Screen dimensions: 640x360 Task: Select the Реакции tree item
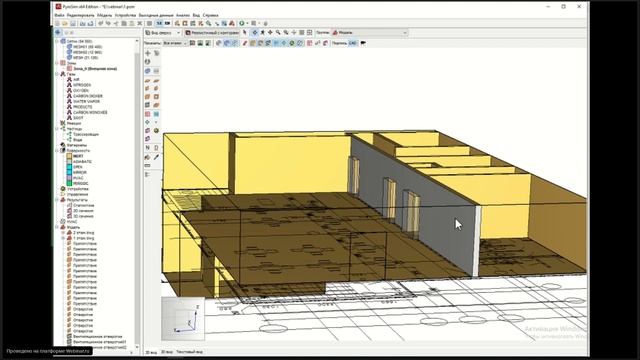[x=74, y=123]
